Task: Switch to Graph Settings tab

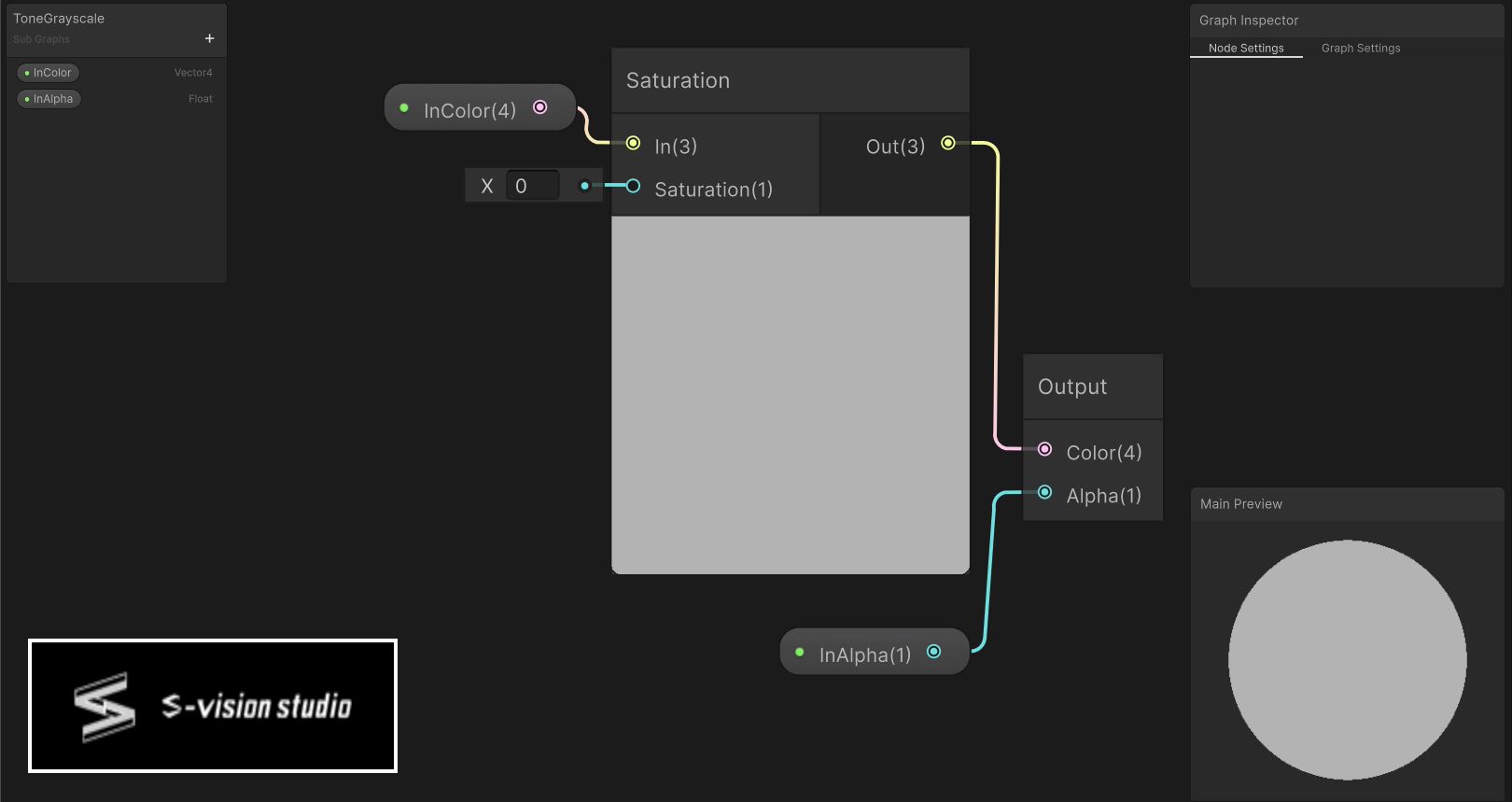Action: tap(1361, 48)
